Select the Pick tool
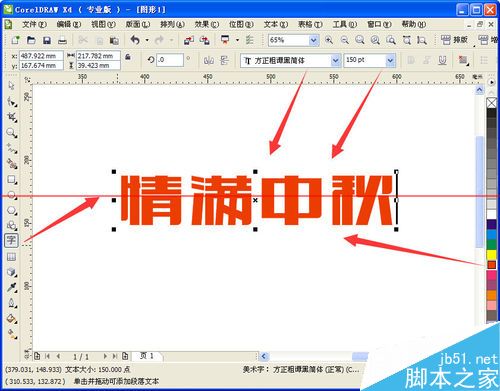500x391 pixels. coord(12,86)
